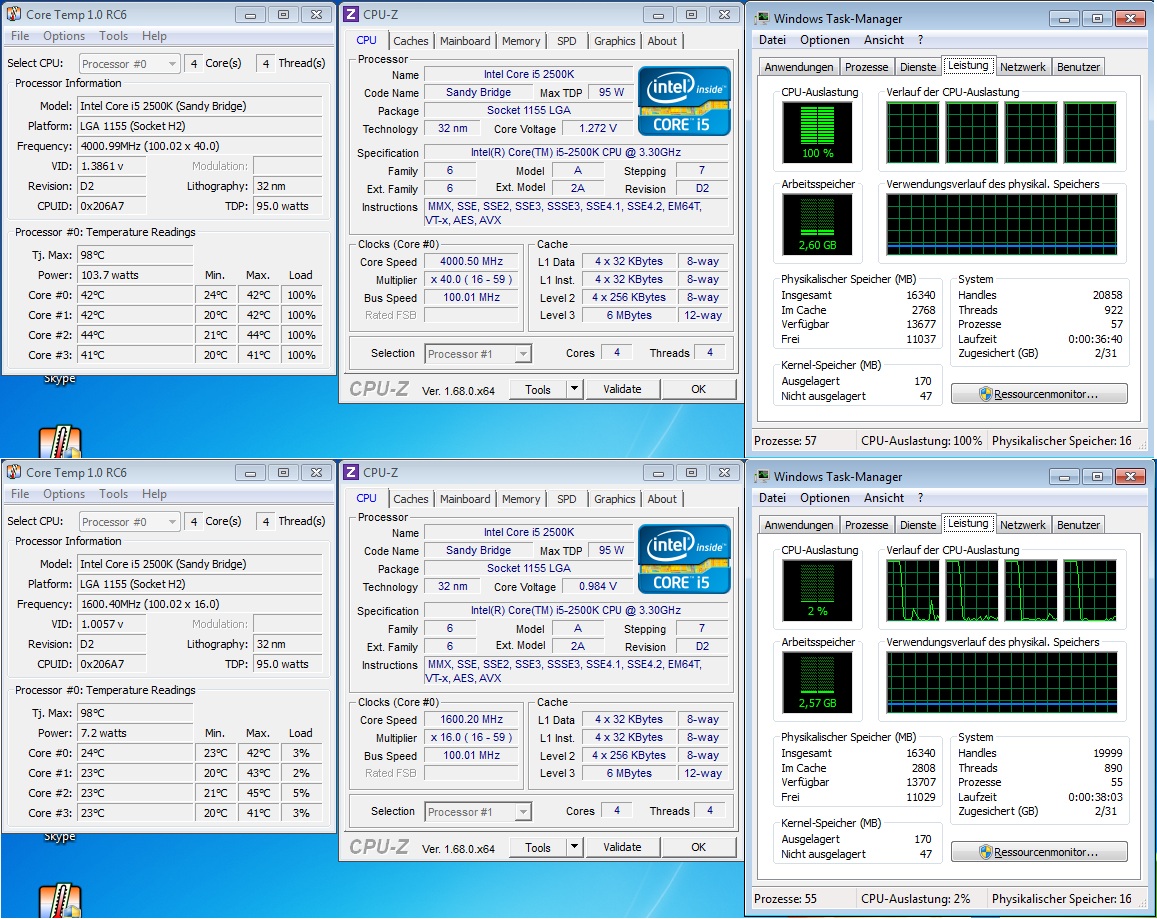Click the Frequency value 4000.99MHz in Core Temp
The width and height of the screenshot is (1157, 919).
click(199, 146)
